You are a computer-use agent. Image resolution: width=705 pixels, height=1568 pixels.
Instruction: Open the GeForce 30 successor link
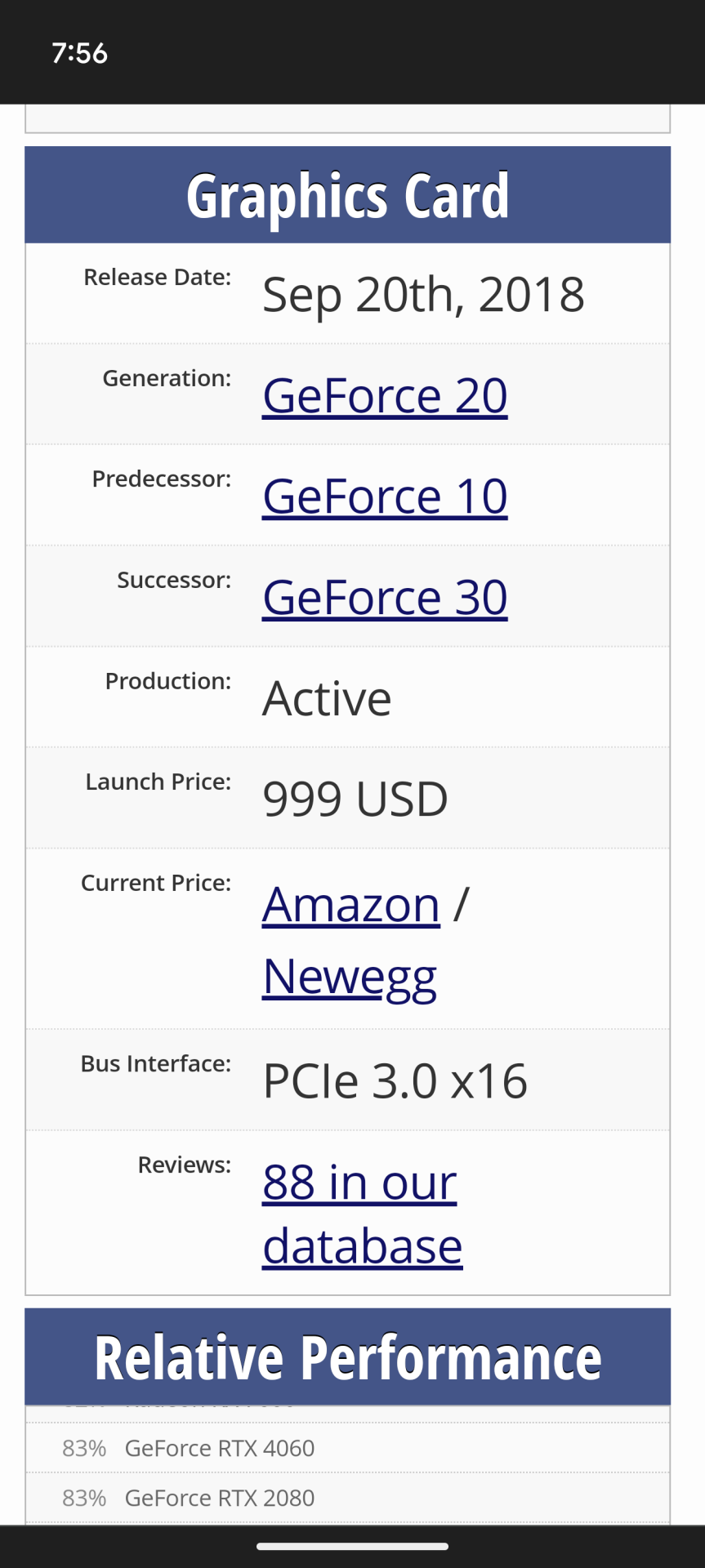coord(385,598)
